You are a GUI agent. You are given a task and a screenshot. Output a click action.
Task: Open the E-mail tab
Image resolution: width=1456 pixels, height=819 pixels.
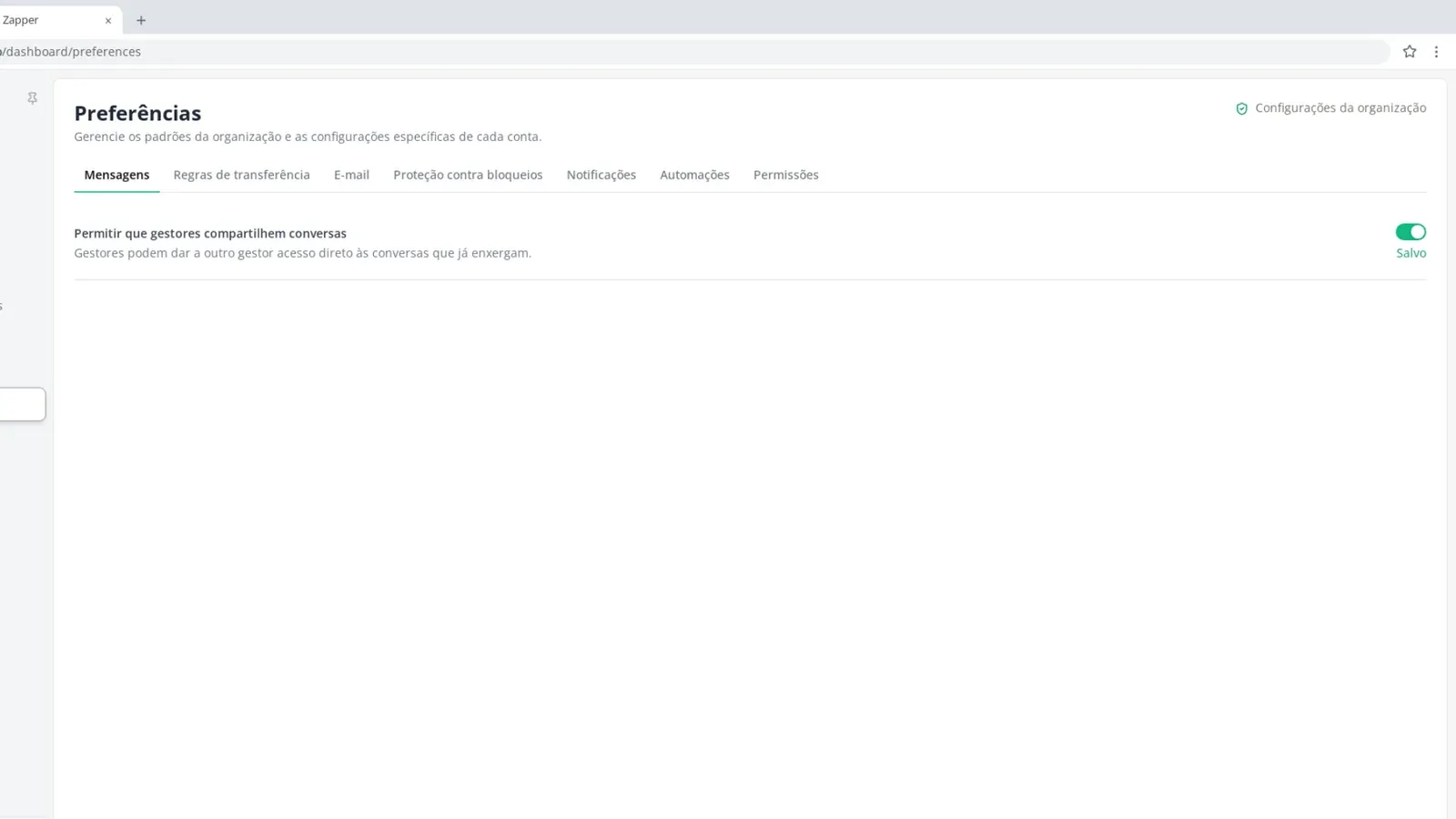(351, 175)
